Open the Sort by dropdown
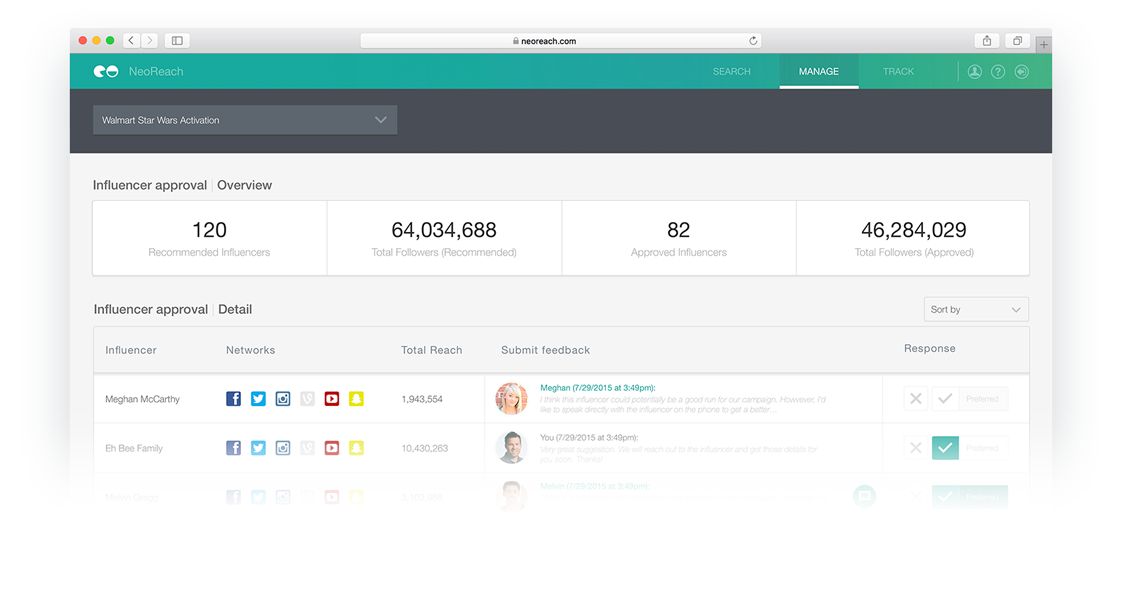Viewport: 1129px width, 600px height. click(x=976, y=309)
